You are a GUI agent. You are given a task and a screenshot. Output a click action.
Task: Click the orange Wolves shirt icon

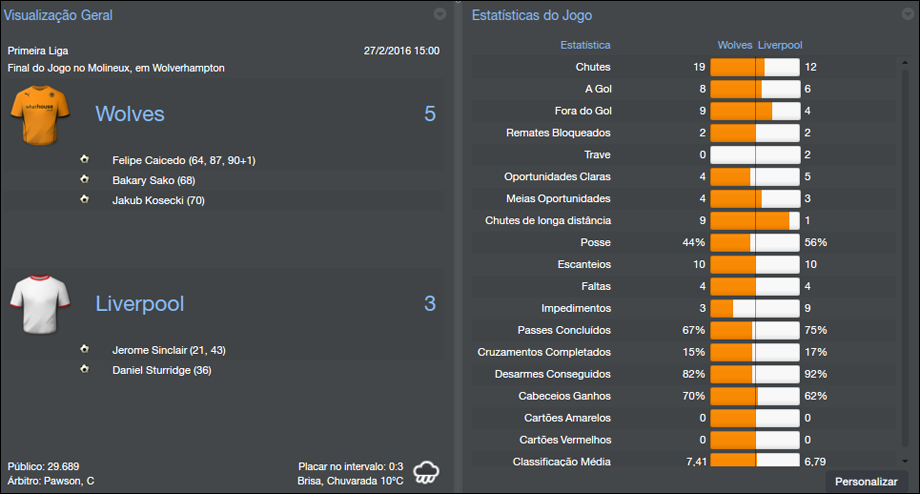tap(37, 114)
